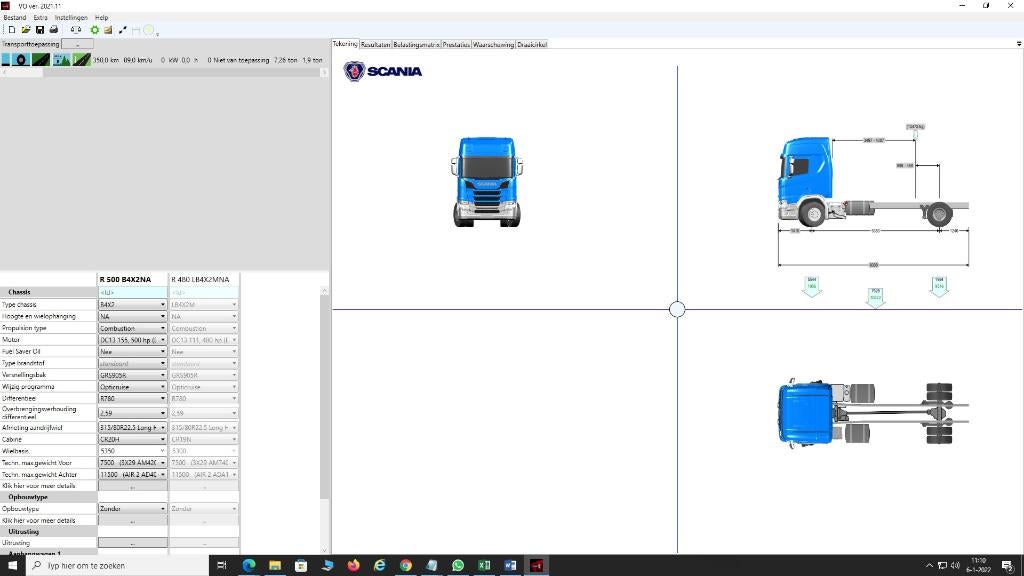
Task: Click the pale round toolbar icon
Action: pos(149,30)
